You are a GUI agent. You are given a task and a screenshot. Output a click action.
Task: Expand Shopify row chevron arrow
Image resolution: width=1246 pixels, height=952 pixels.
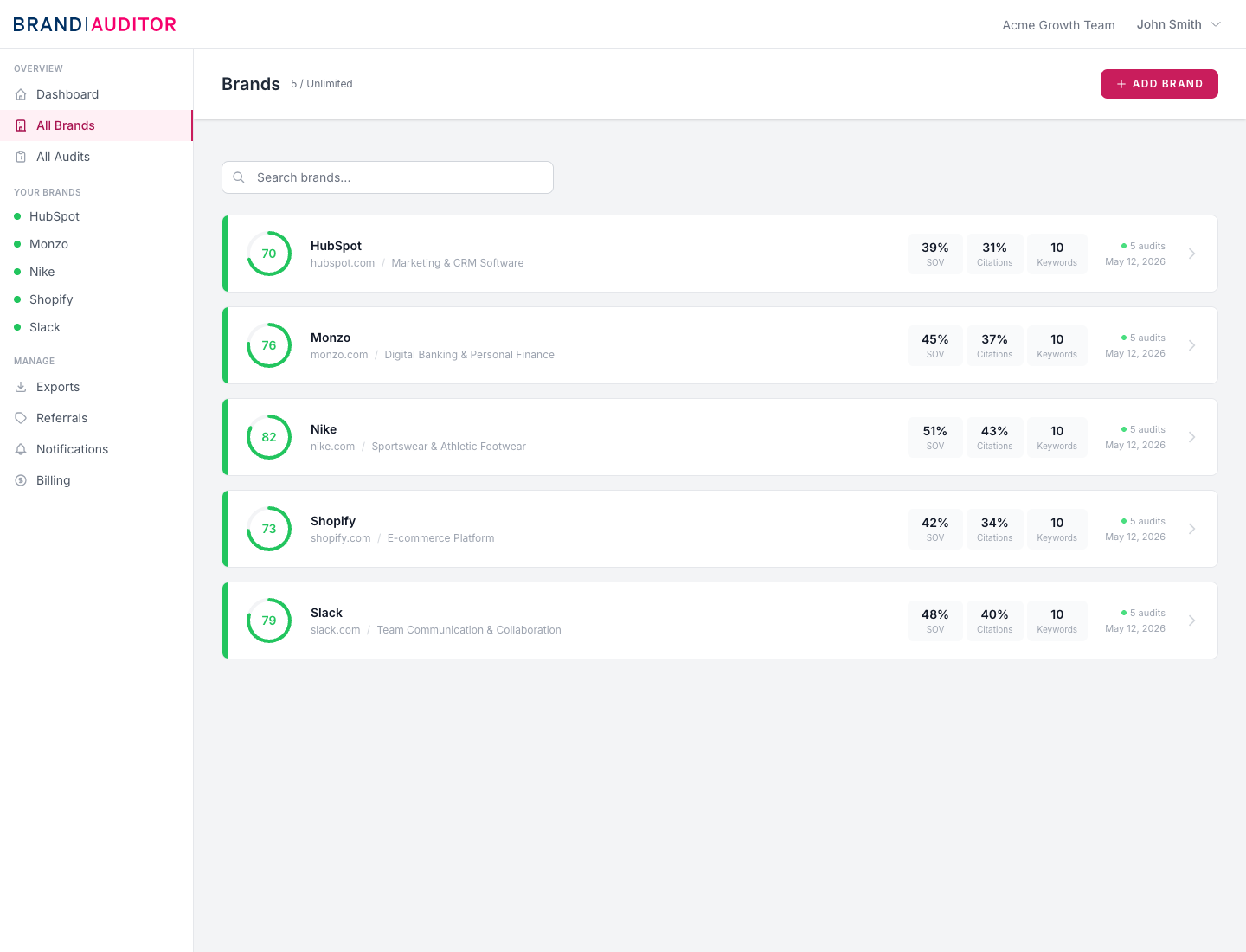click(1192, 529)
